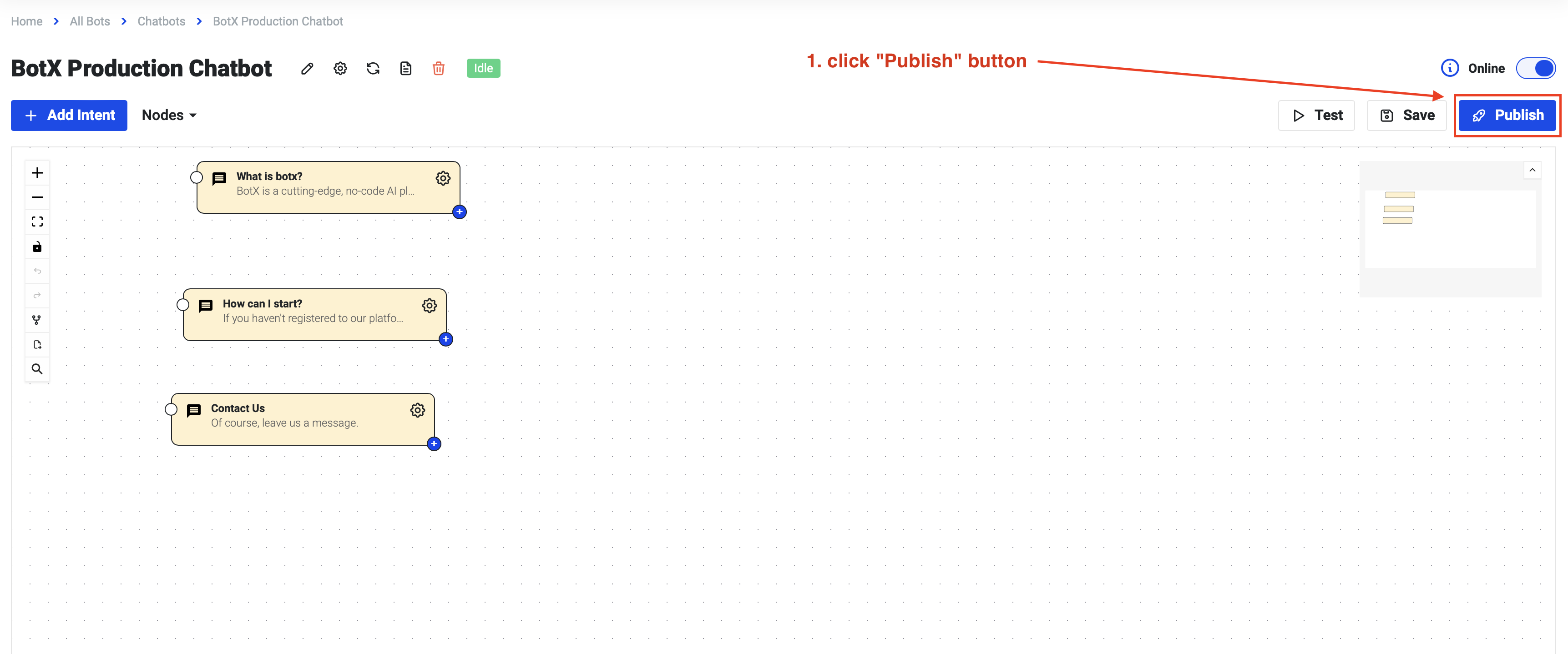Select the fit-to-screen icon on toolbar
Viewport: 1568px width, 654px height.
click(x=37, y=221)
